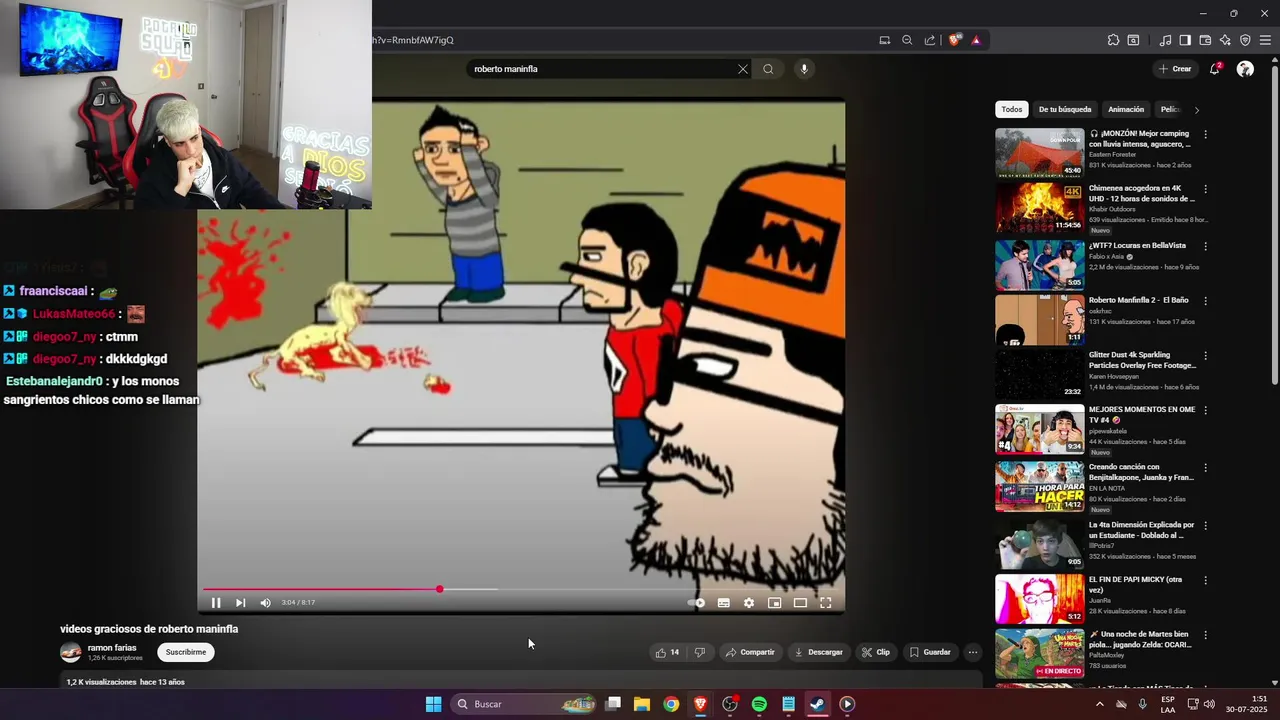Run search with magnifier icon
This screenshot has width=1280, height=720.
pos(768,69)
